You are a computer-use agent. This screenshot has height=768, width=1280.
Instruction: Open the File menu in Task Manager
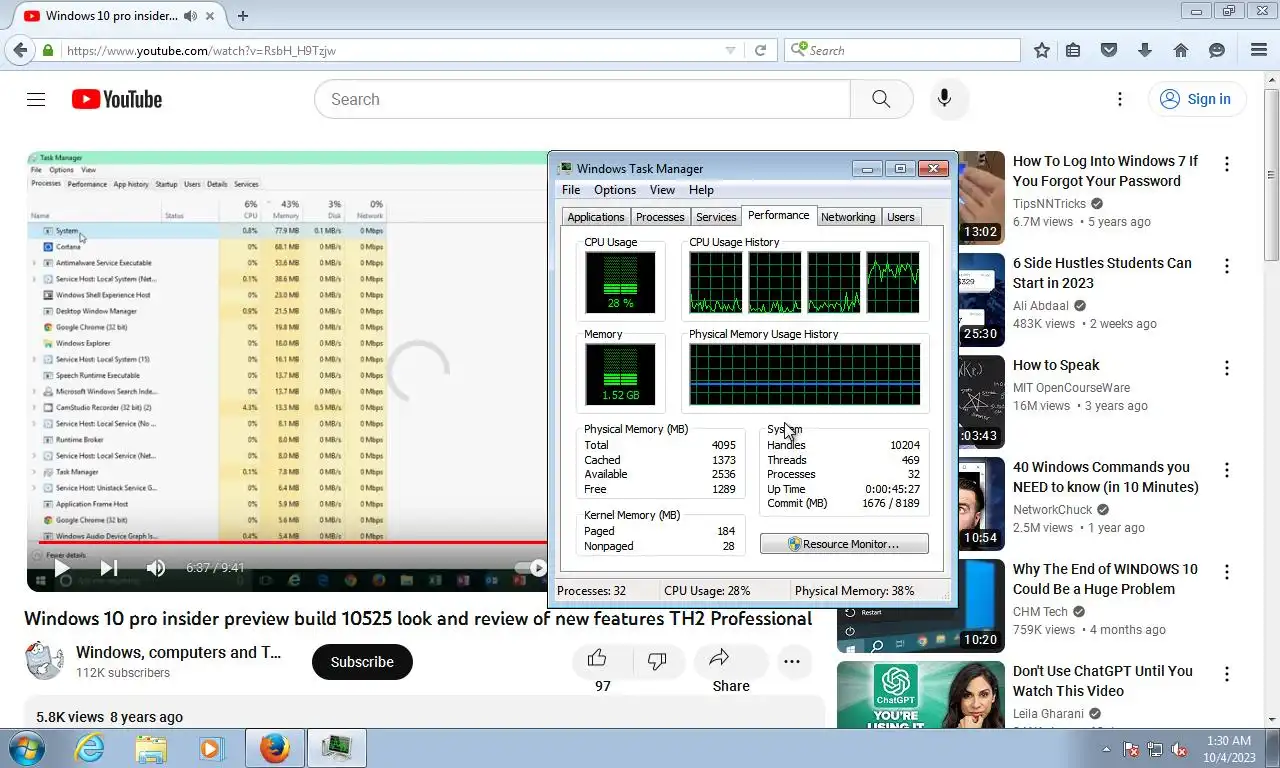pos(571,190)
